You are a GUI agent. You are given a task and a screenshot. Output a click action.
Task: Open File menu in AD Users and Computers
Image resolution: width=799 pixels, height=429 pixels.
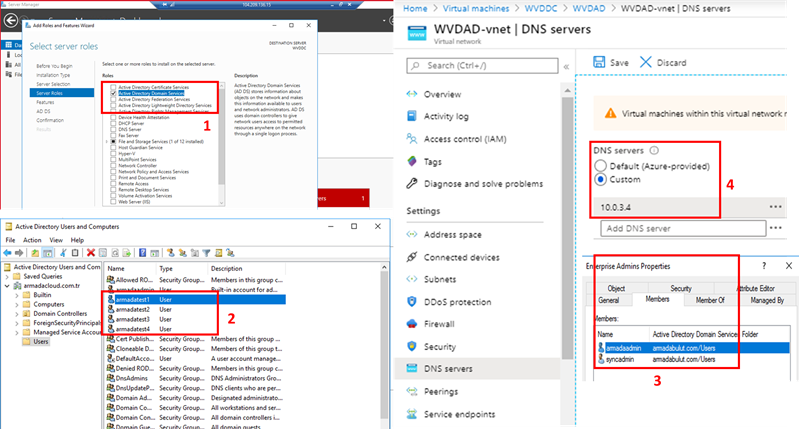click(10, 240)
